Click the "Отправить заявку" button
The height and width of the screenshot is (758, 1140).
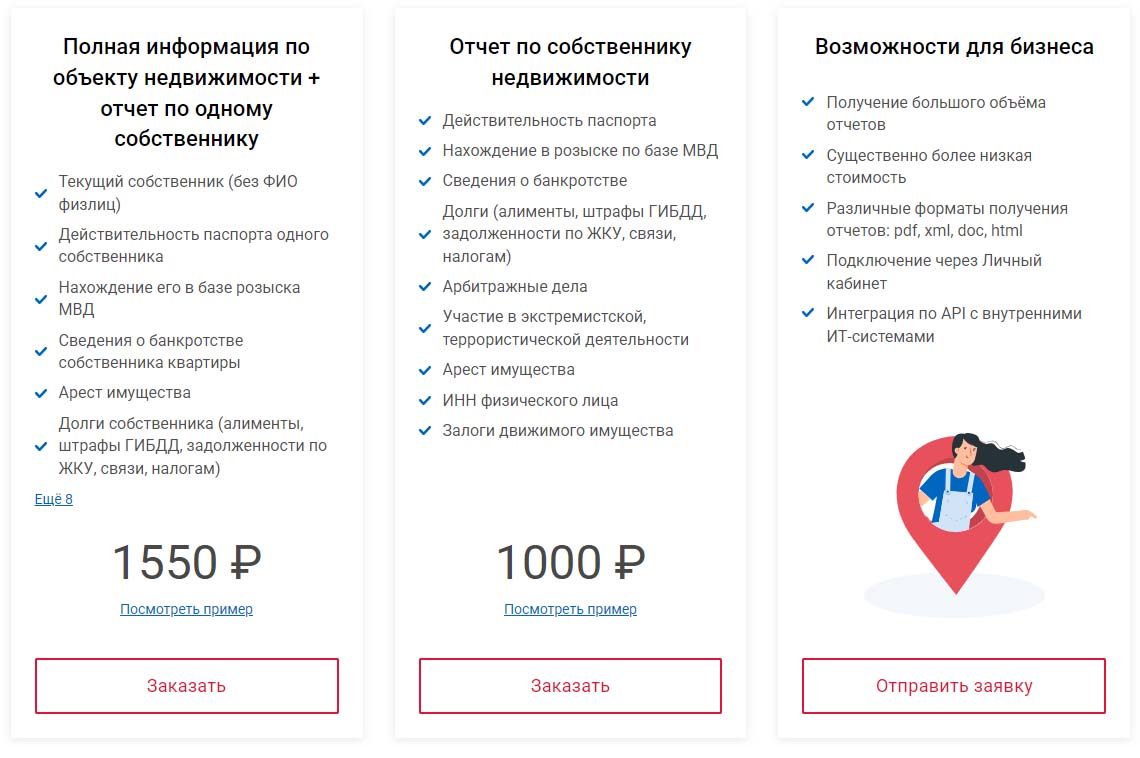953,686
